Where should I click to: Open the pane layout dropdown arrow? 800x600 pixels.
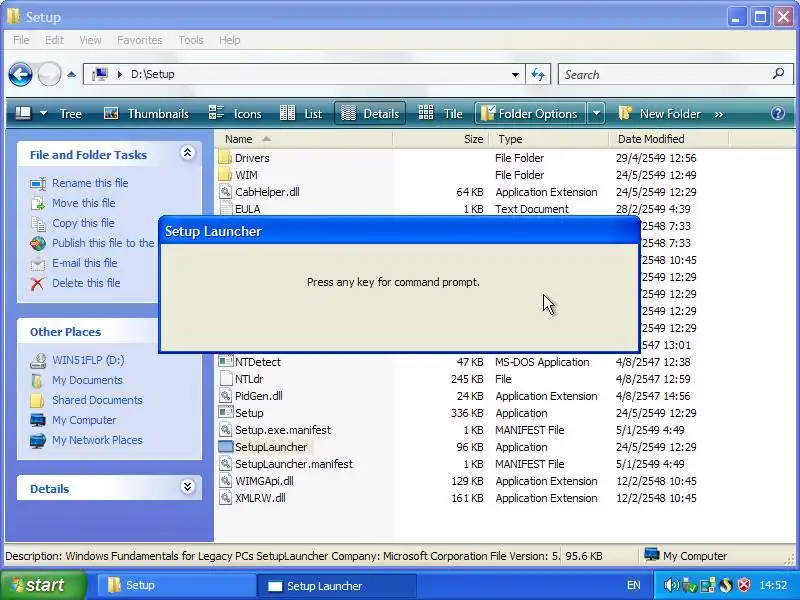pyautogui.click(x=43, y=113)
